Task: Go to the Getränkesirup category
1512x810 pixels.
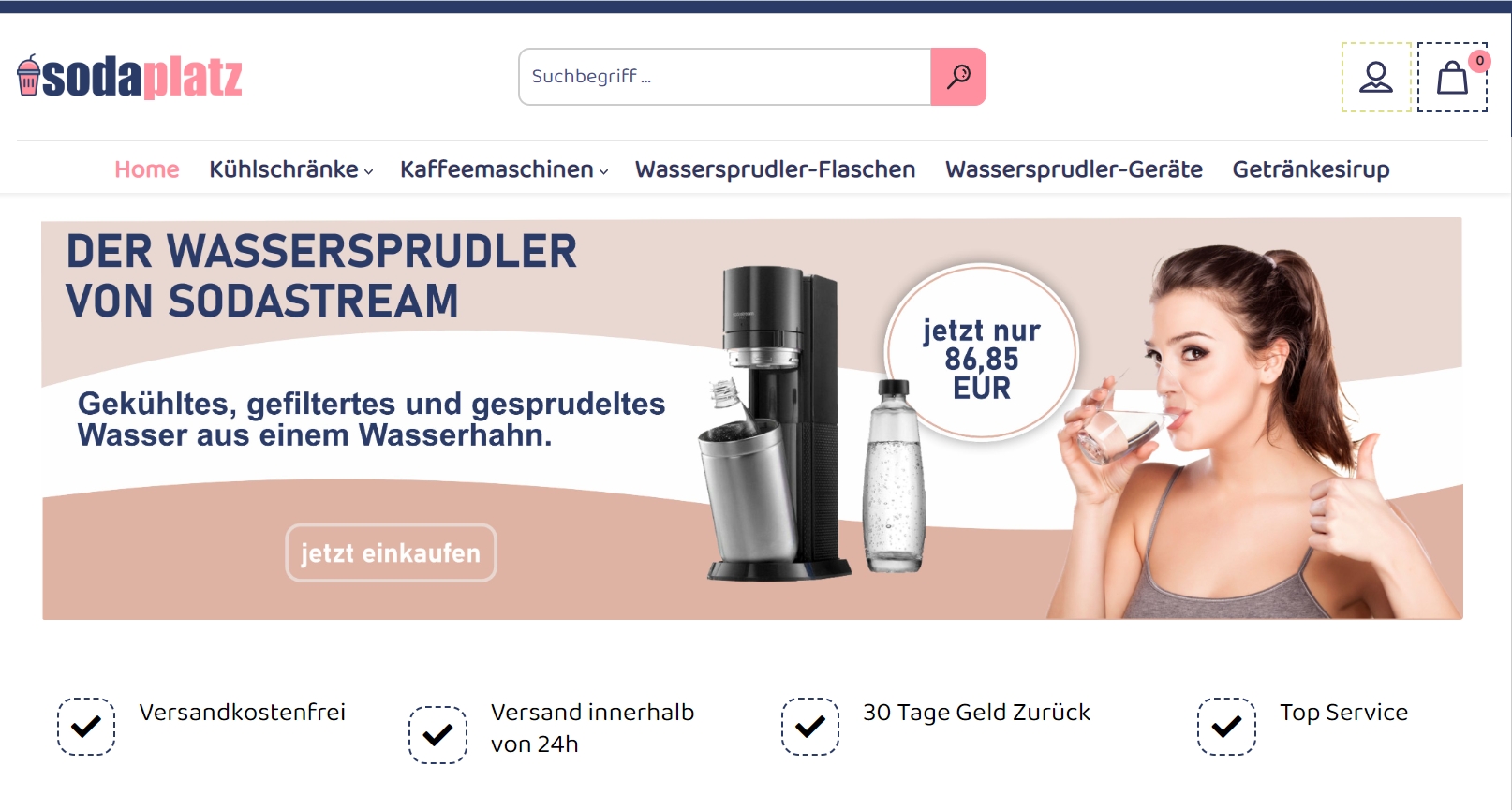Action: point(1311,169)
